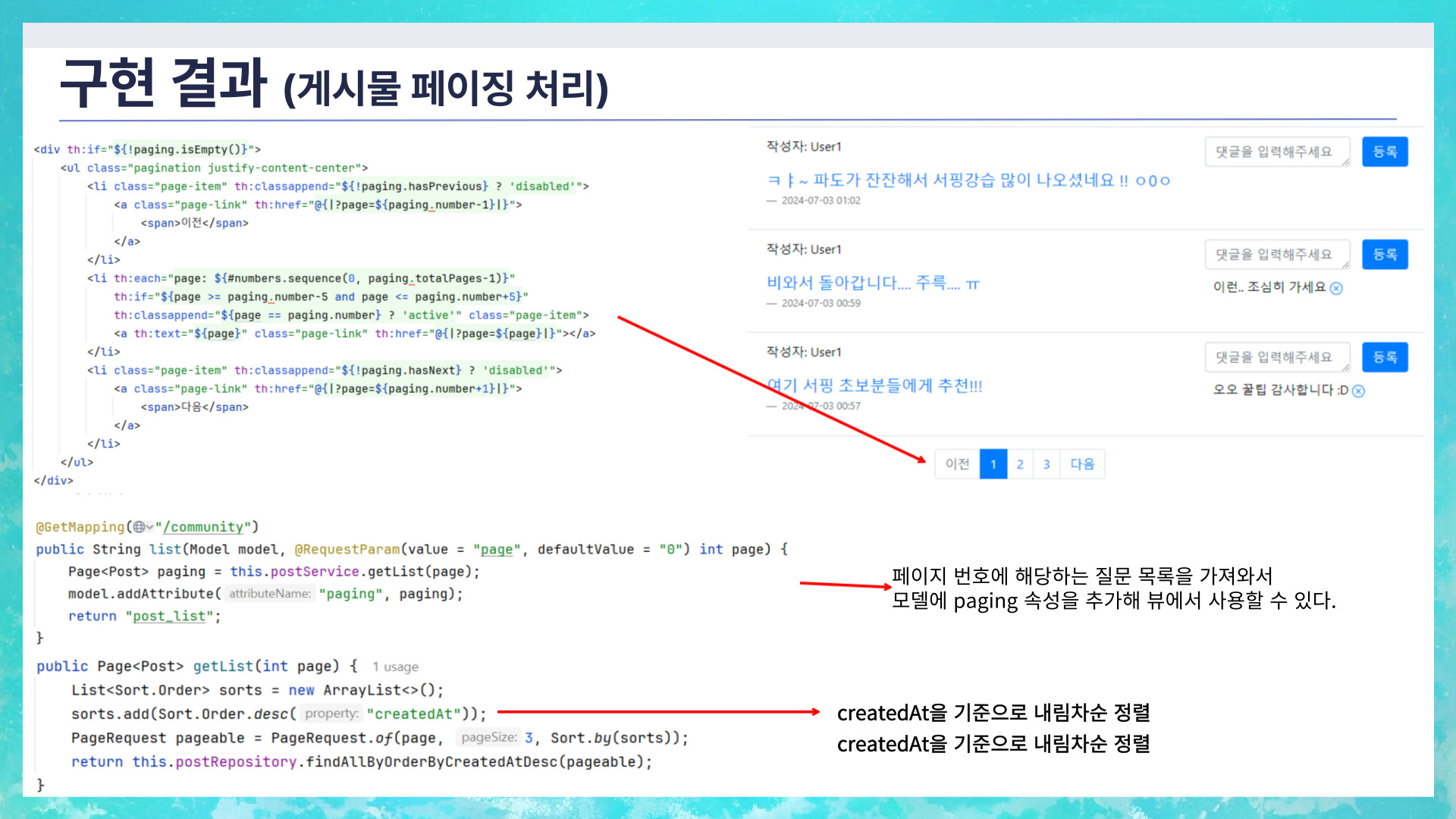Expand the chevron next to the globe icon
The height and width of the screenshot is (819, 1456).
150,527
